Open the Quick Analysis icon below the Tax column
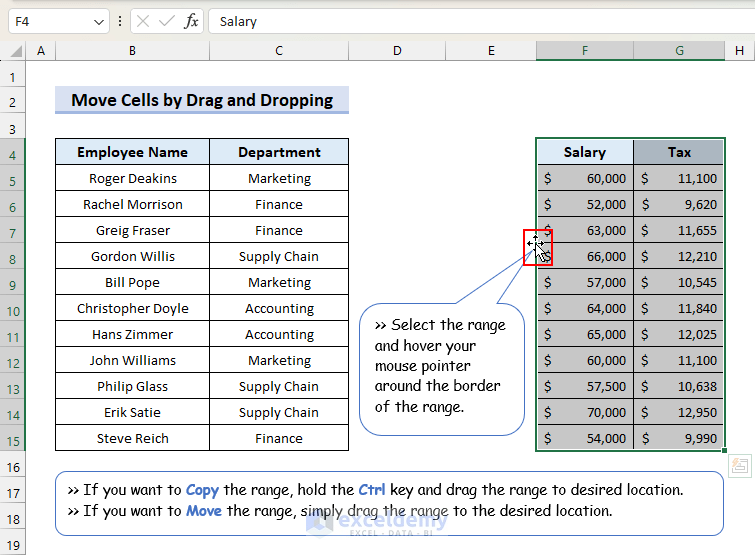 pos(739,465)
